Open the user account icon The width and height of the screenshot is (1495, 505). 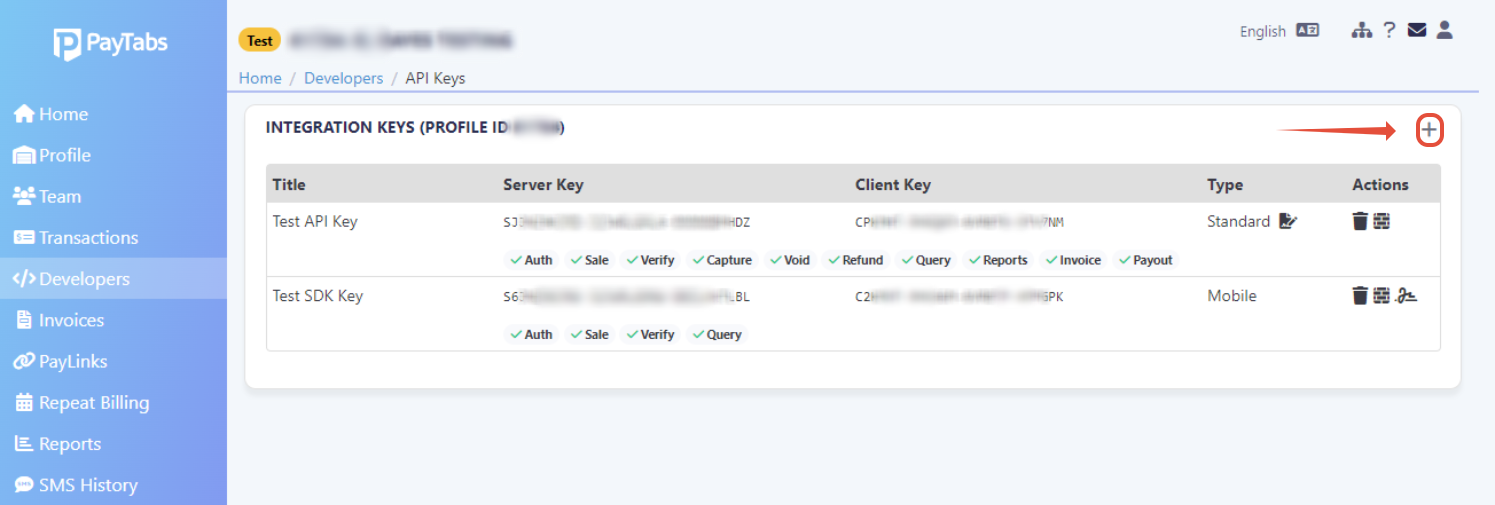(x=1444, y=31)
